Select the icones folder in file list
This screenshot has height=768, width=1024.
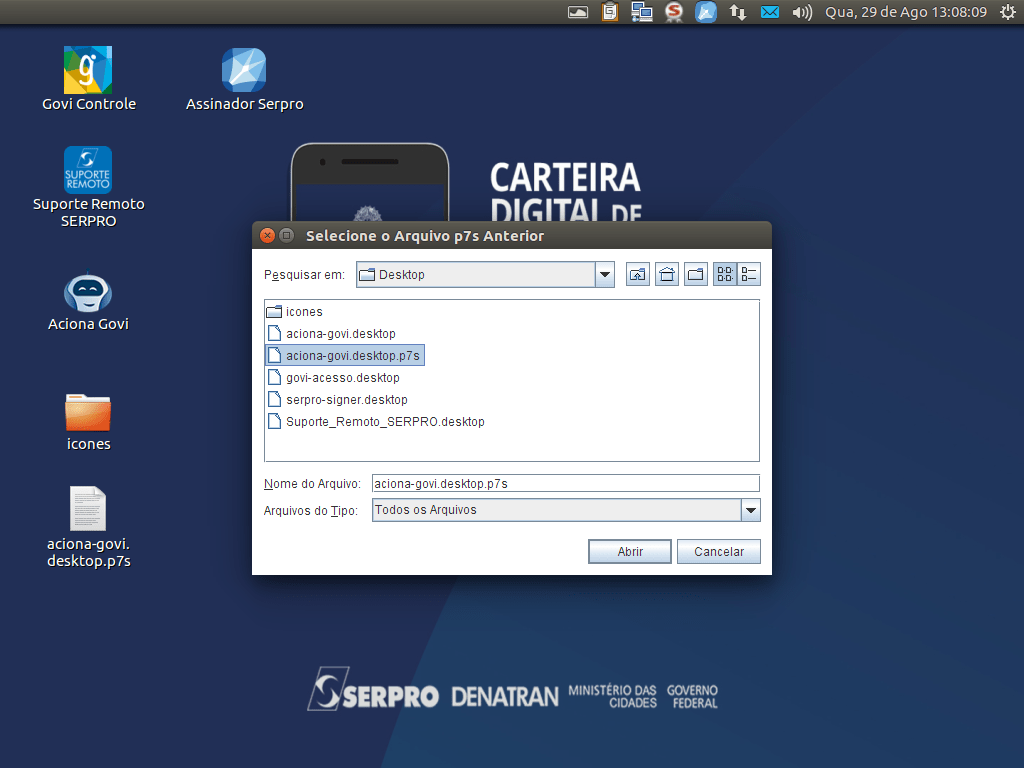(x=295, y=312)
